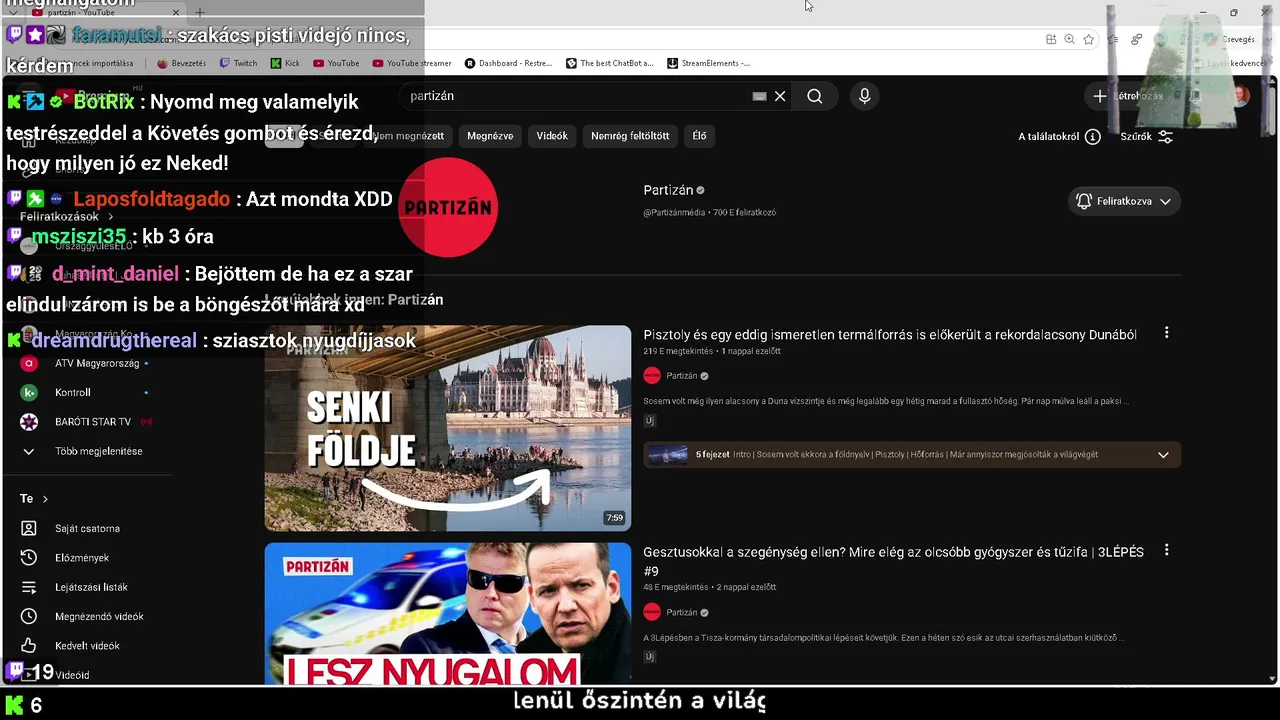Open Kedvelt videók liked videos icon

click(29, 646)
